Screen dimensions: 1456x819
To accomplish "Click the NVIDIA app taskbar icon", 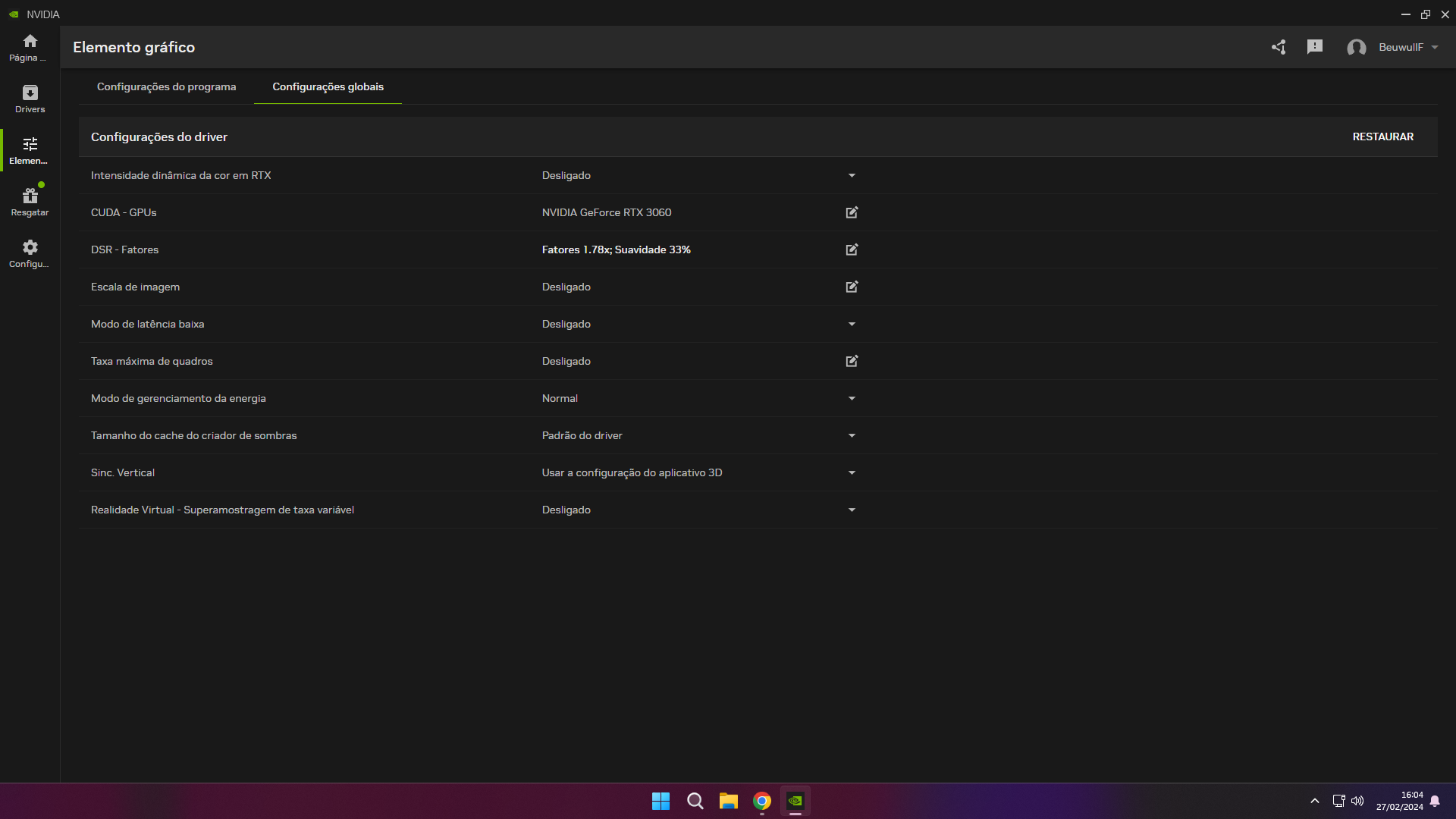I will click(795, 801).
